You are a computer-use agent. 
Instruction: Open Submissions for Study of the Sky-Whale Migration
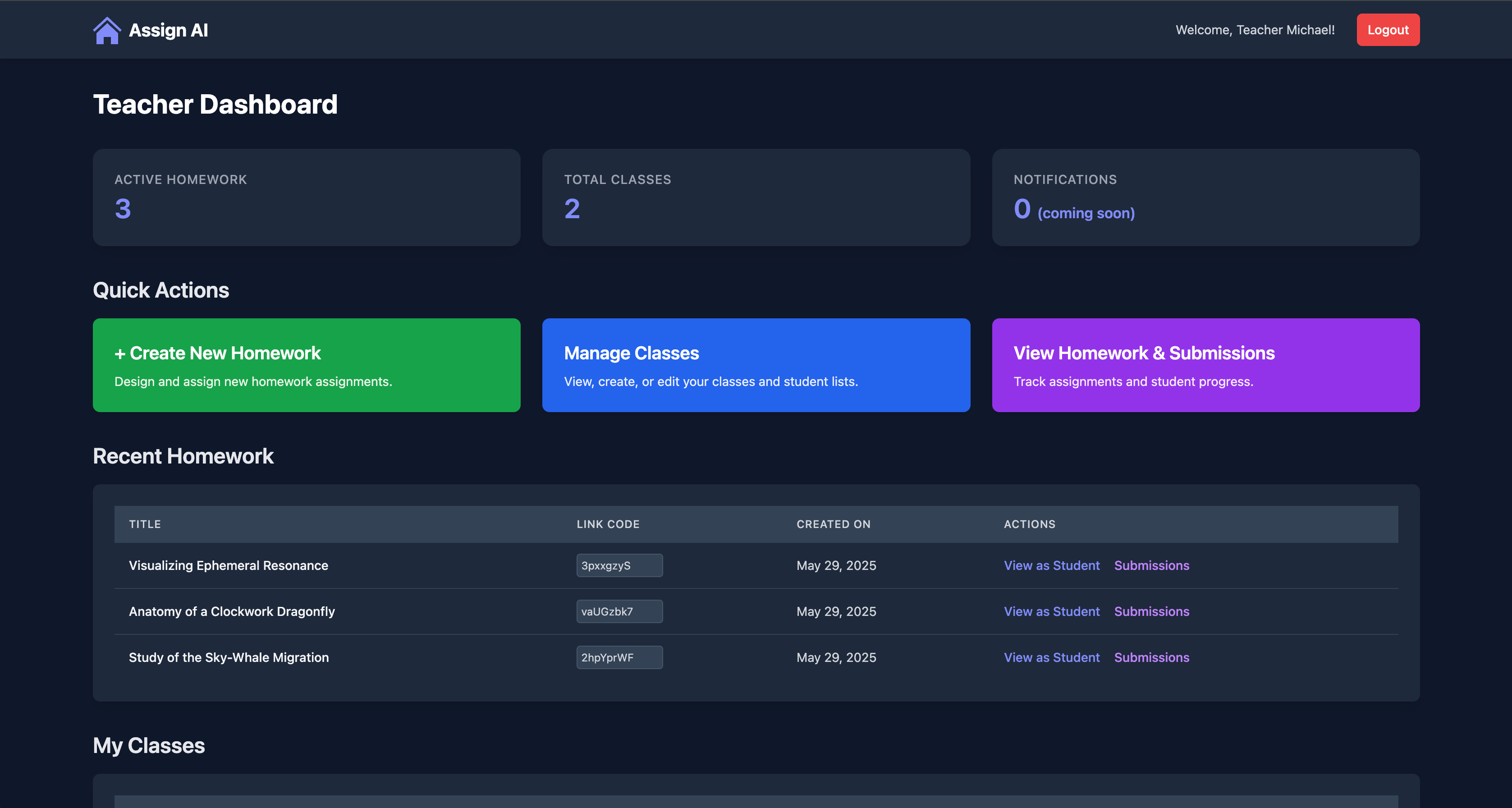point(1151,658)
